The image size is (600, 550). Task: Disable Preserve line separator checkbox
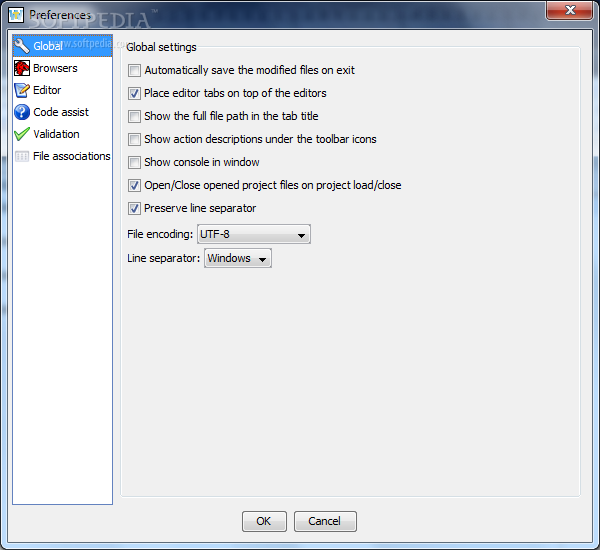(134, 209)
